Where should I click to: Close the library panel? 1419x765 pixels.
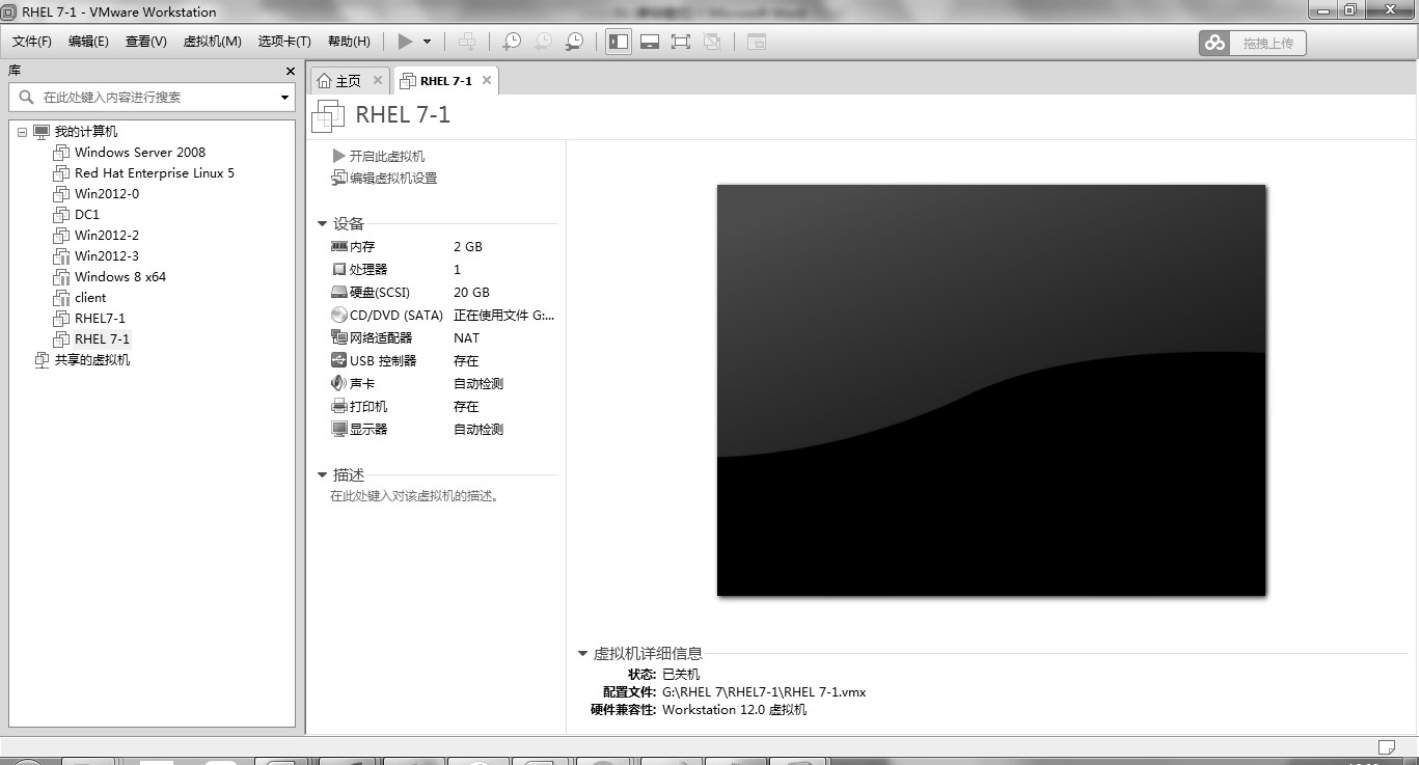click(x=291, y=71)
